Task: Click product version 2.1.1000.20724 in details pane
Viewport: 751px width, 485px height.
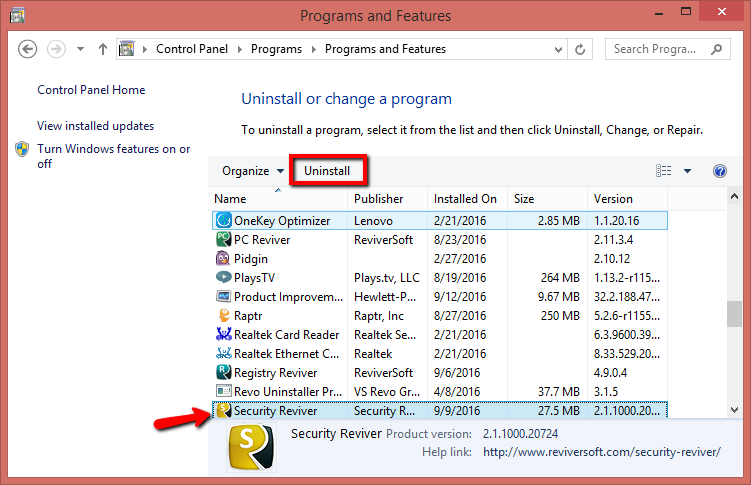Action: click(x=520, y=434)
